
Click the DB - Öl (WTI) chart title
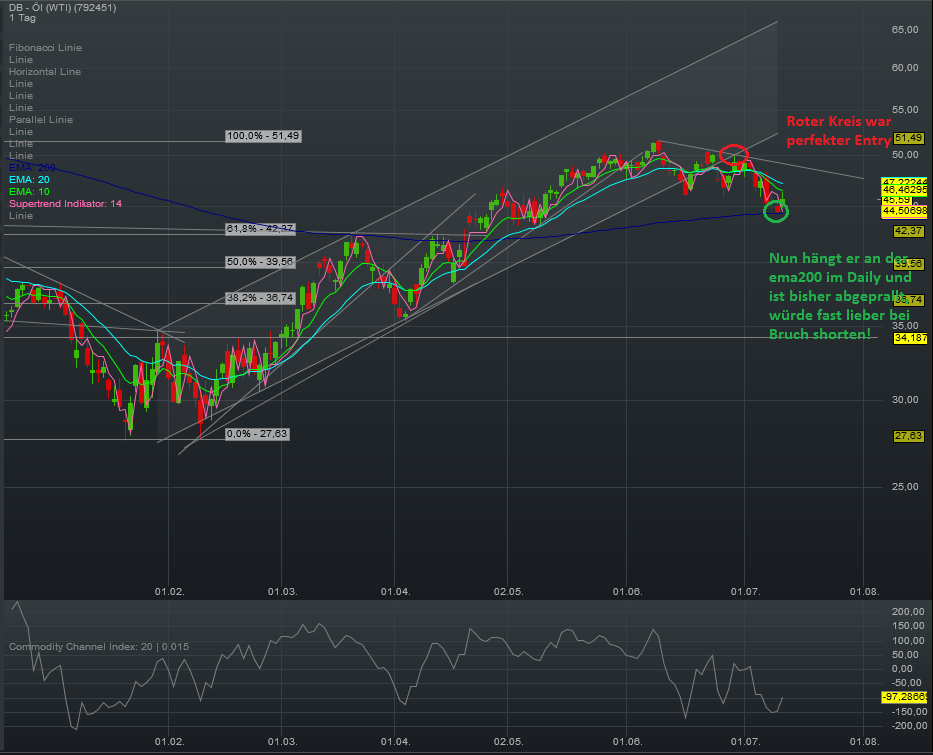point(60,7)
